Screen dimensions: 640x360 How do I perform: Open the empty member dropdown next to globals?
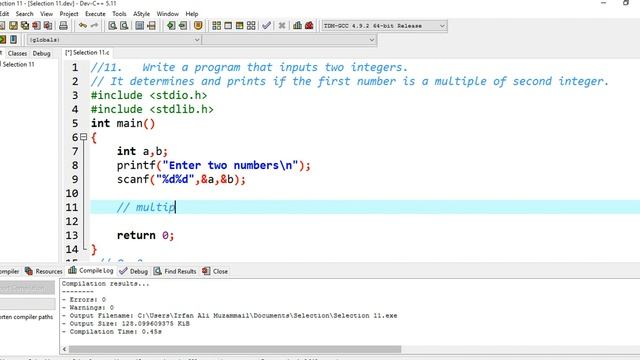tap(289, 40)
